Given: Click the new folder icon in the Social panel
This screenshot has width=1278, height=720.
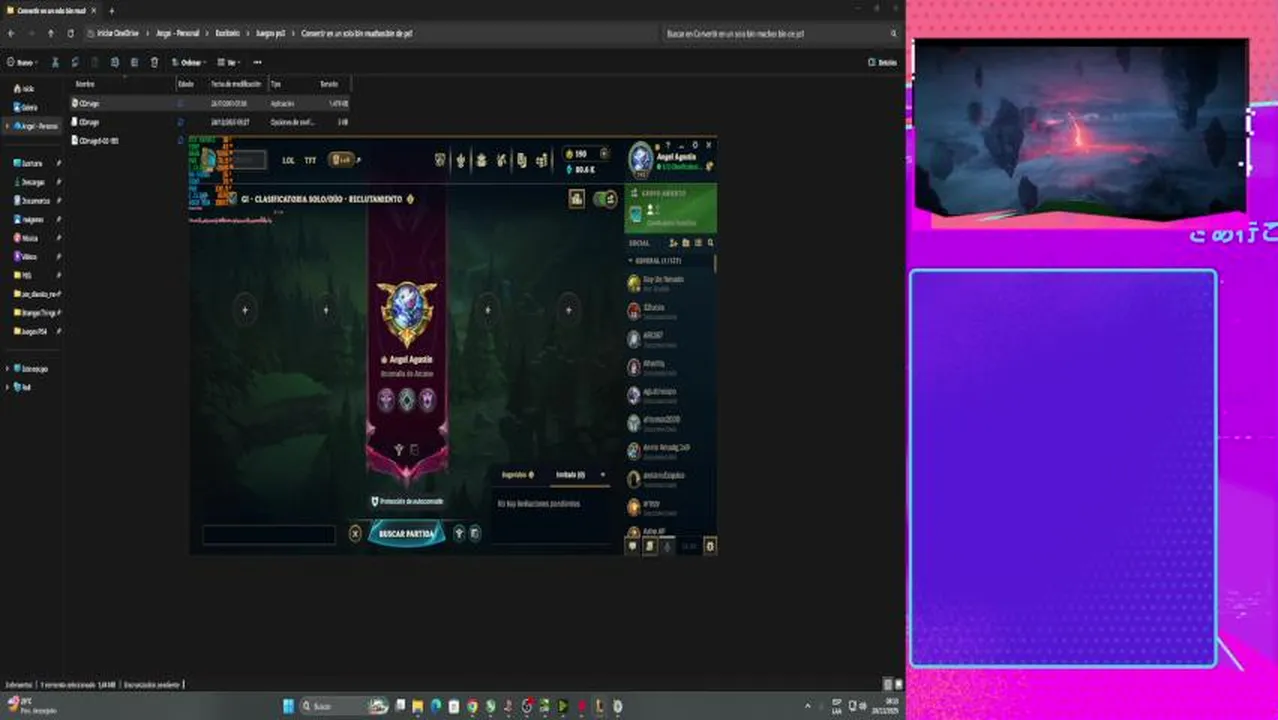Looking at the screenshot, I should pyautogui.click(x=686, y=243).
